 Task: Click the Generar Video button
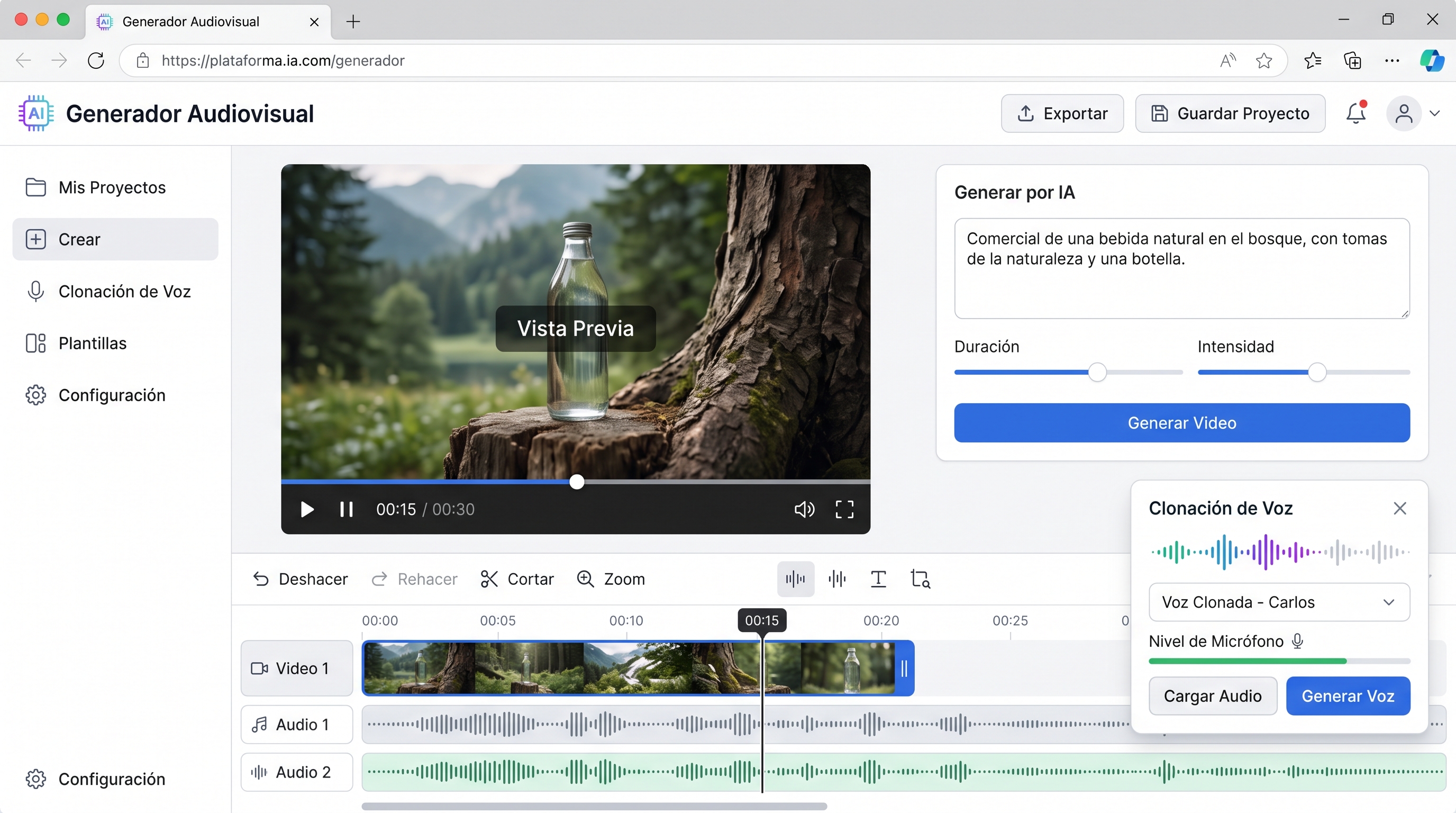(x=1182, y=423)
